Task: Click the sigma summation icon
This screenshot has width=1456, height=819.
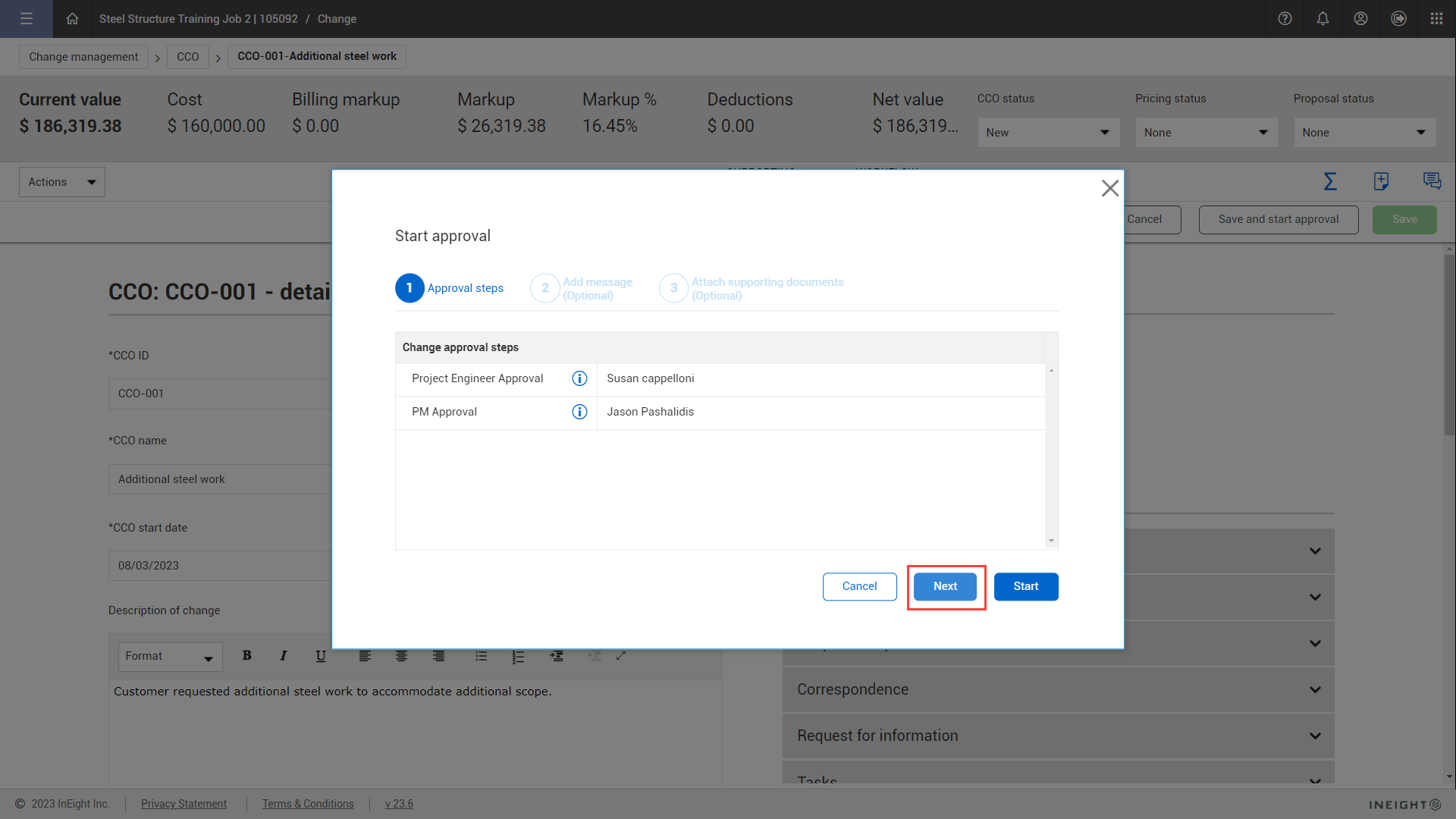Action: [1330, 181]
